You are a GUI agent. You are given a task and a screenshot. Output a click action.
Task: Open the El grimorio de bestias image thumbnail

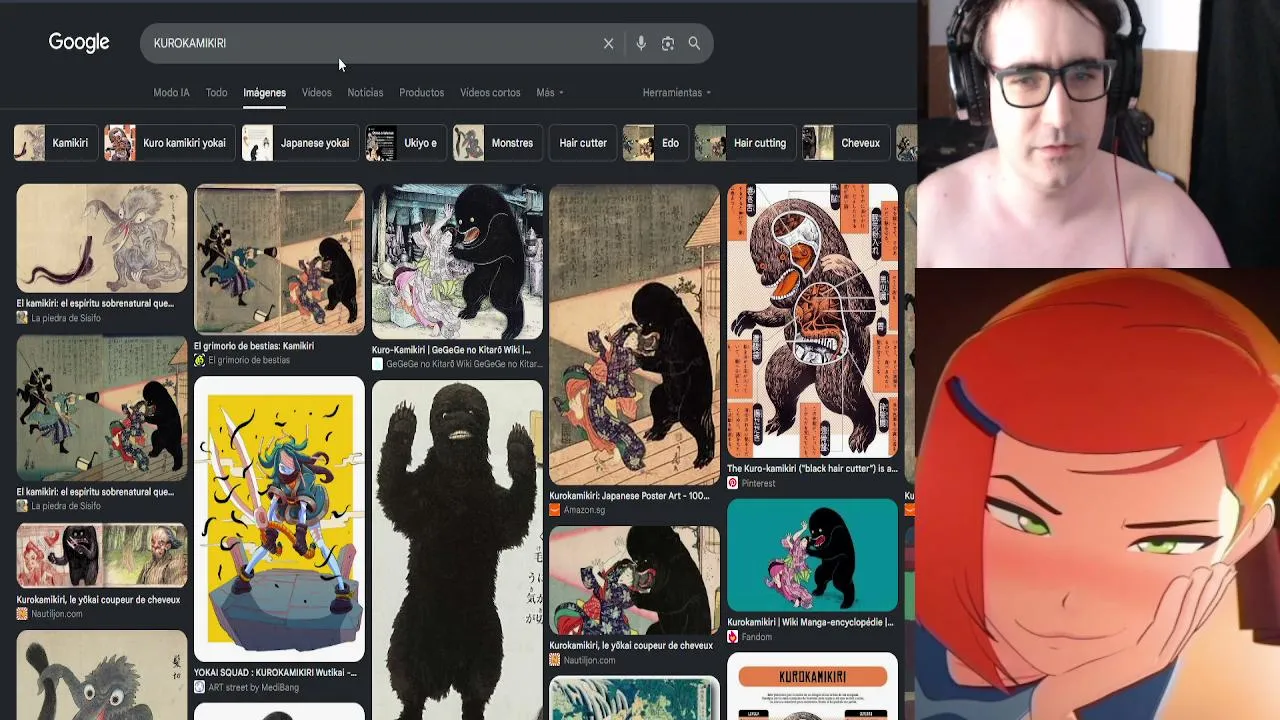point(279,259)
